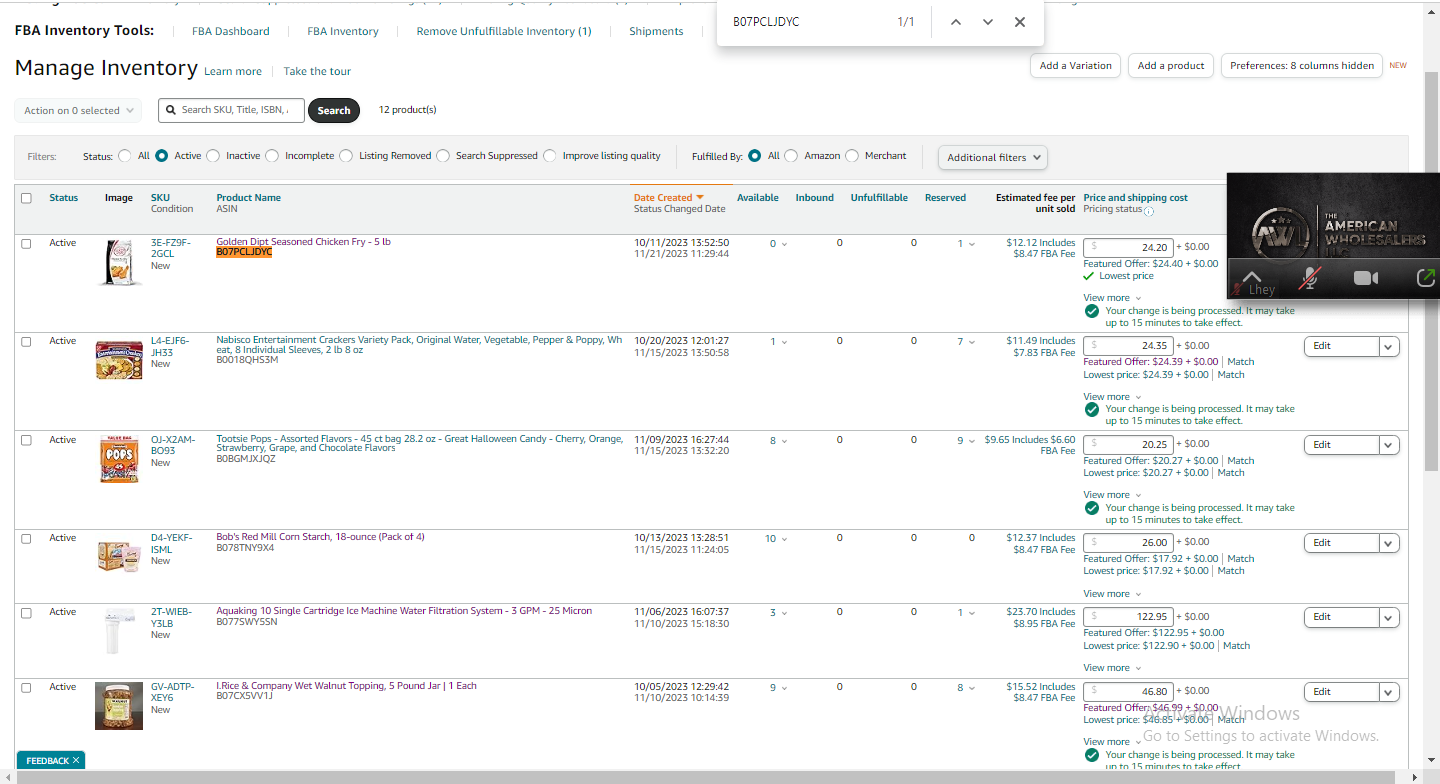Screen dimensions: 1440x784
Task: Select Improve listing quality filter
Action: pyautogui.click(x=550, y=156)
